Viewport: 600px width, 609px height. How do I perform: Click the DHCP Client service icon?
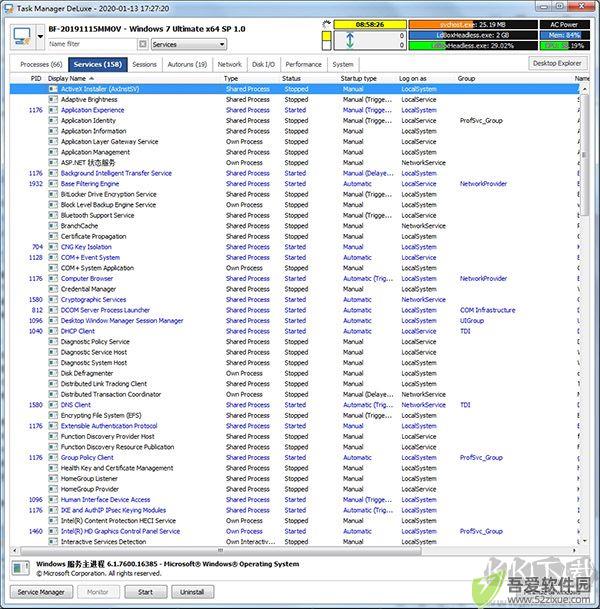click(x=53, y=331)
